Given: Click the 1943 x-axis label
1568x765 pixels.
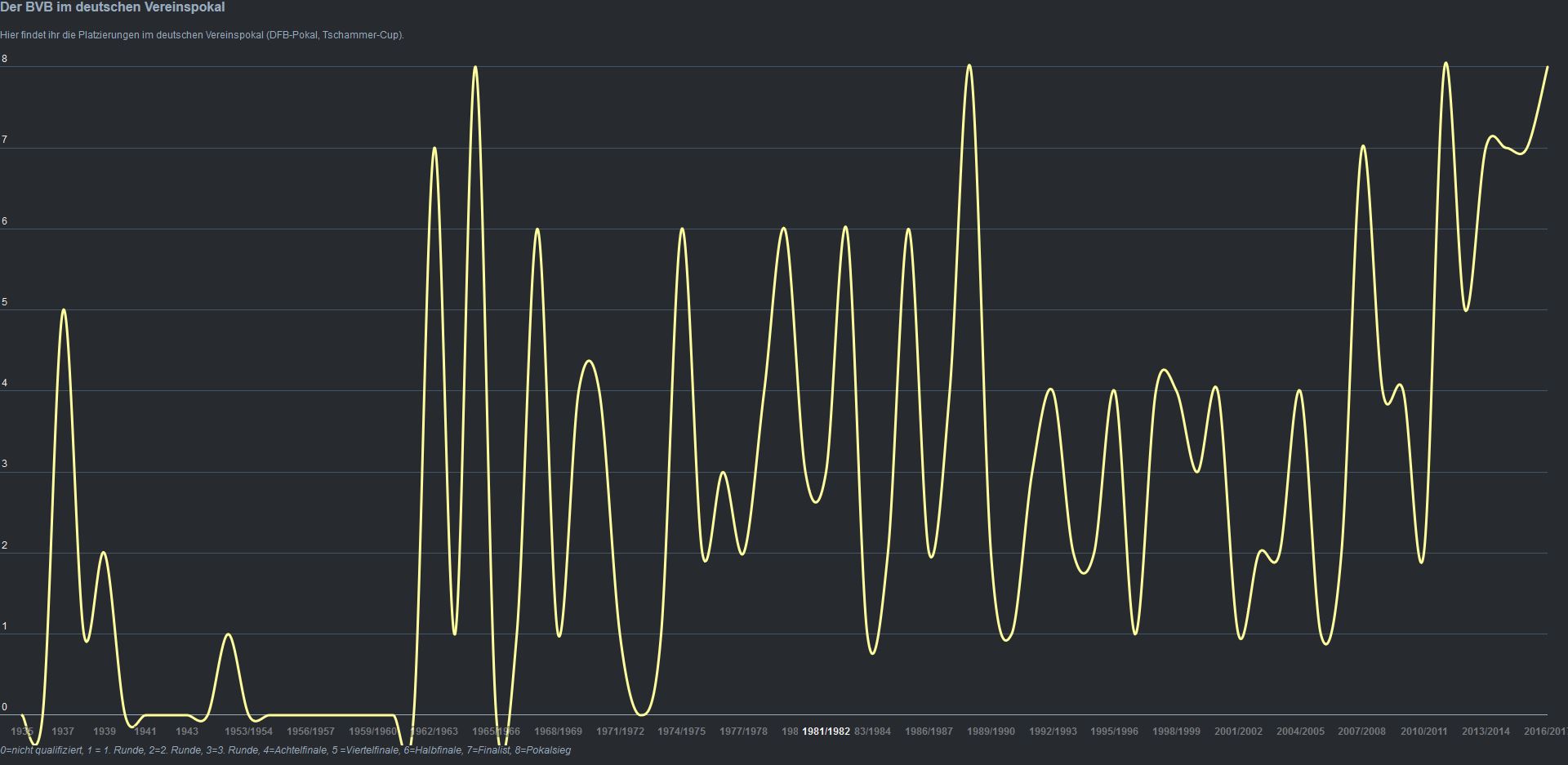Looking at the screenshot, I should tap(187, 732).
